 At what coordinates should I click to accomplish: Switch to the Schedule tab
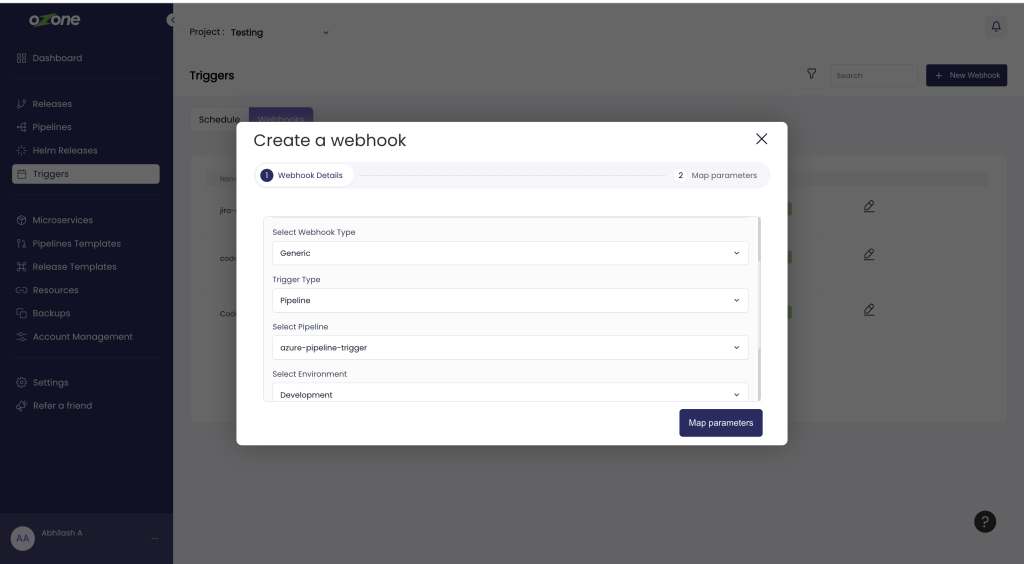219,119
